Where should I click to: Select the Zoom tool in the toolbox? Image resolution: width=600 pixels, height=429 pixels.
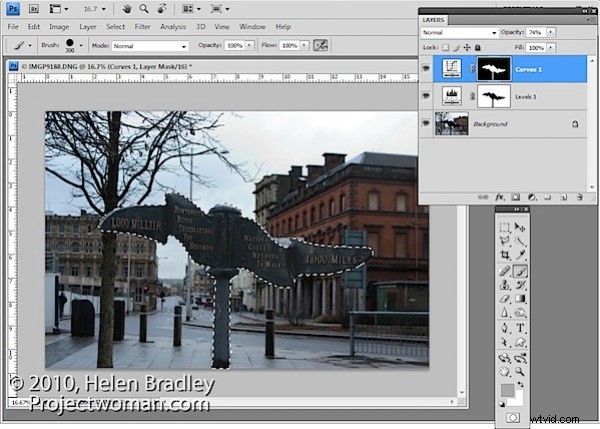point(520,372)
